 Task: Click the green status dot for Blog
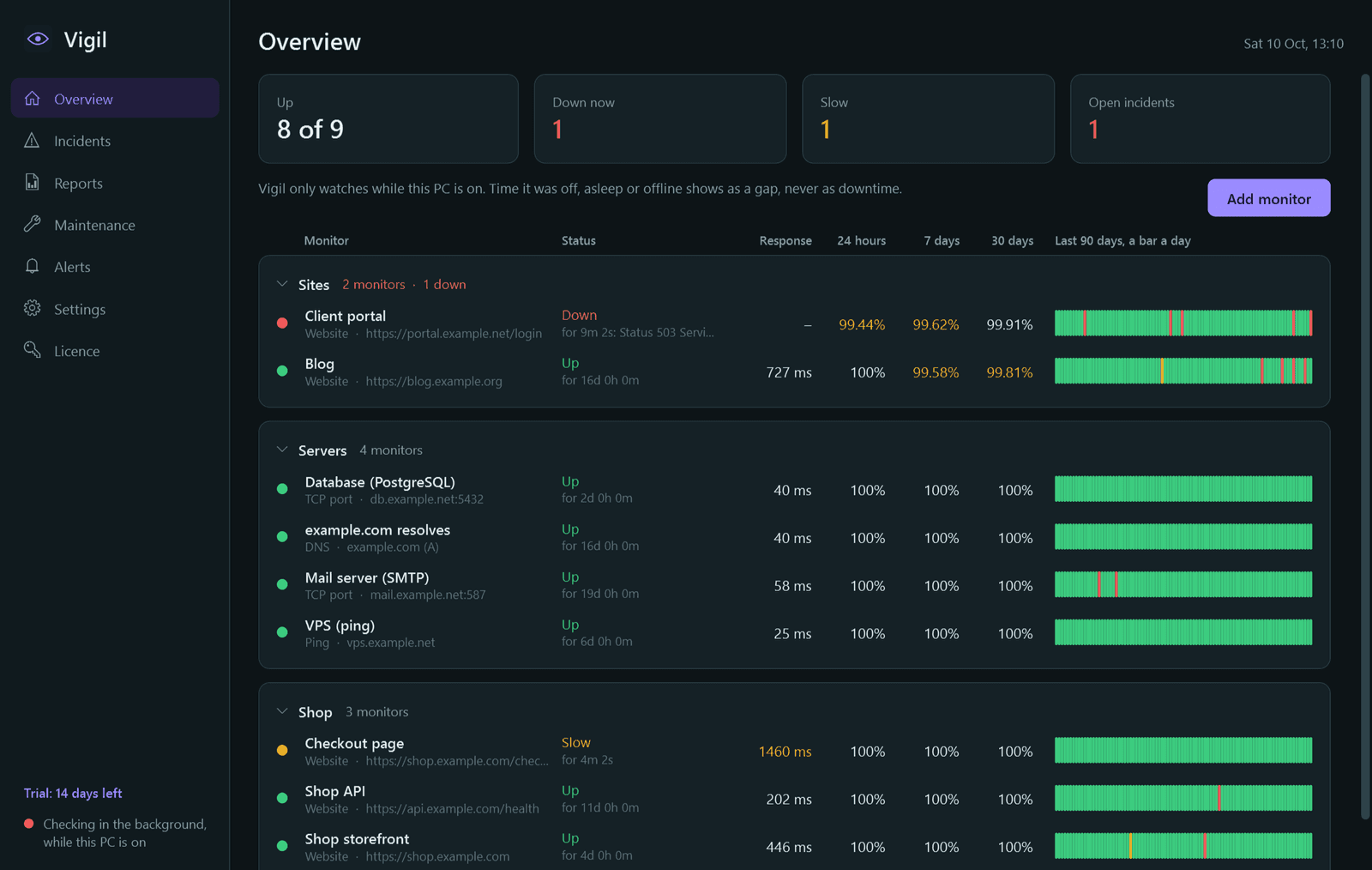[x=282, y=372]
